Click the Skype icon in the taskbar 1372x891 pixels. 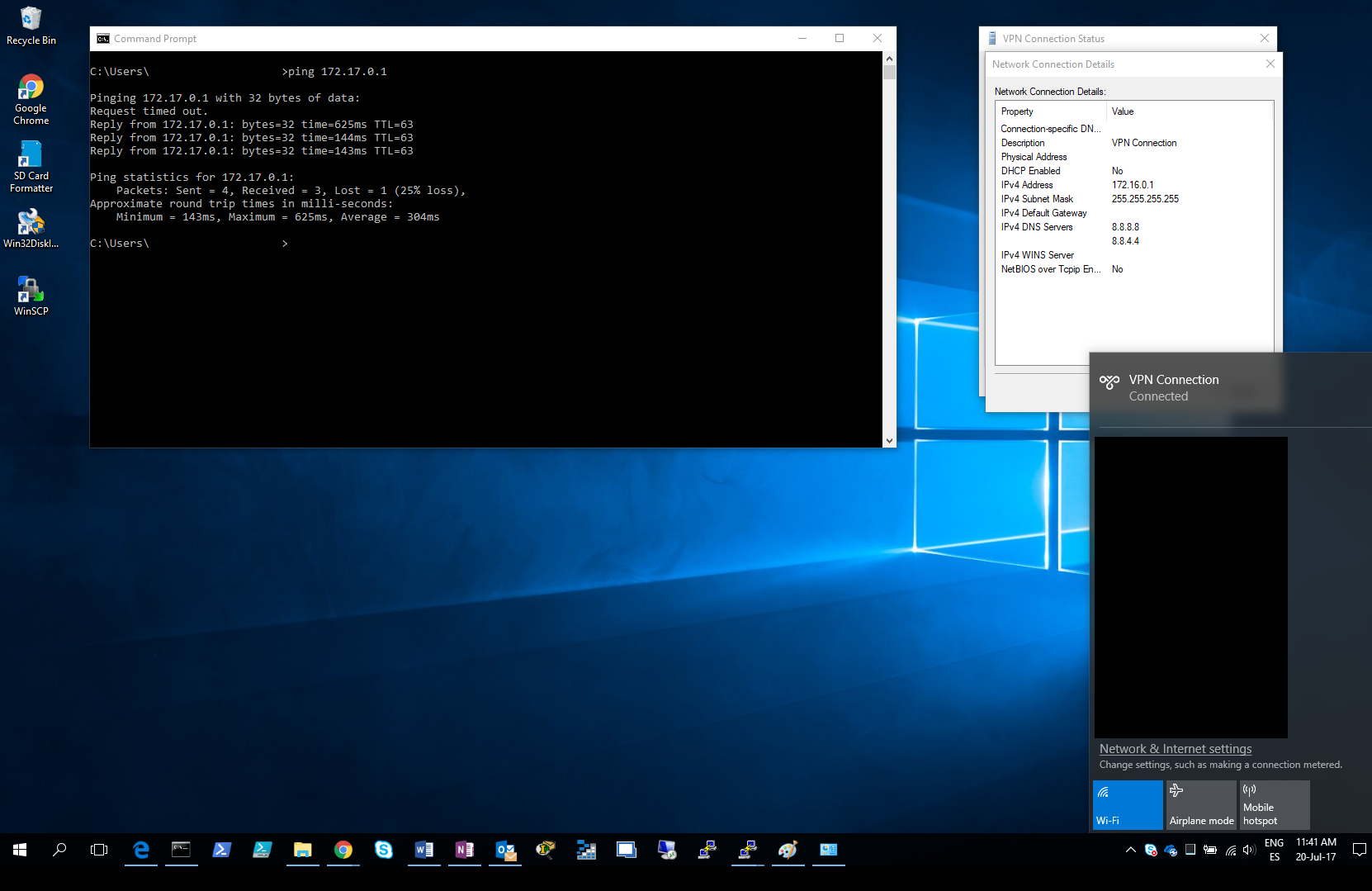coord(384,850)
